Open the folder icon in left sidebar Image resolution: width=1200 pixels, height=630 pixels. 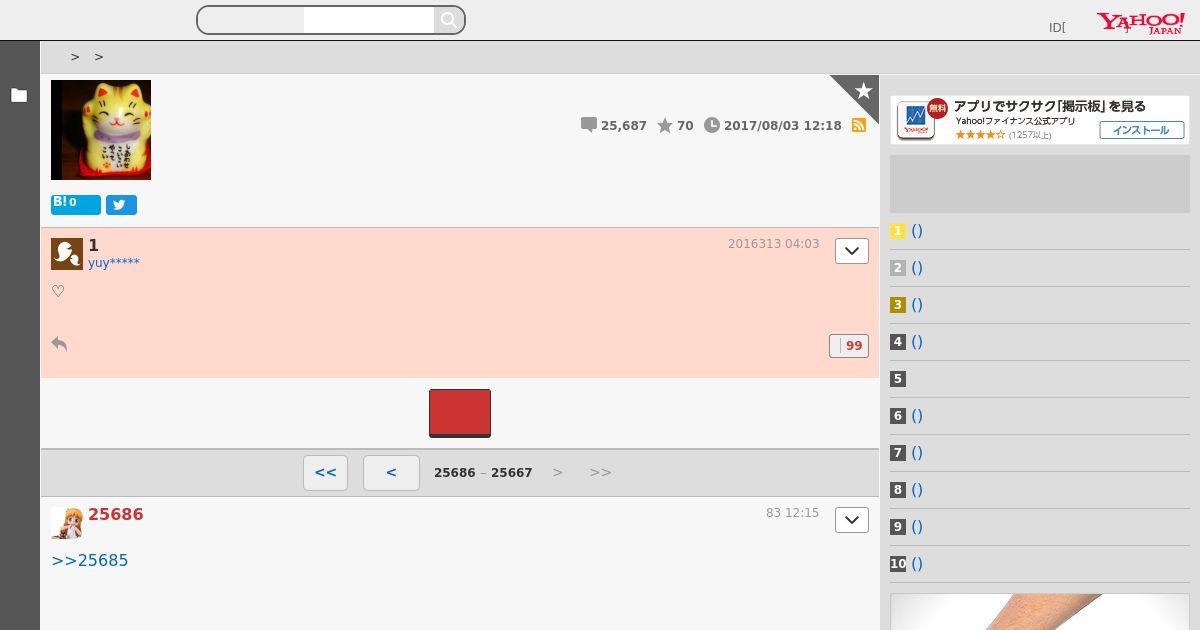click(x=19, y=96)
